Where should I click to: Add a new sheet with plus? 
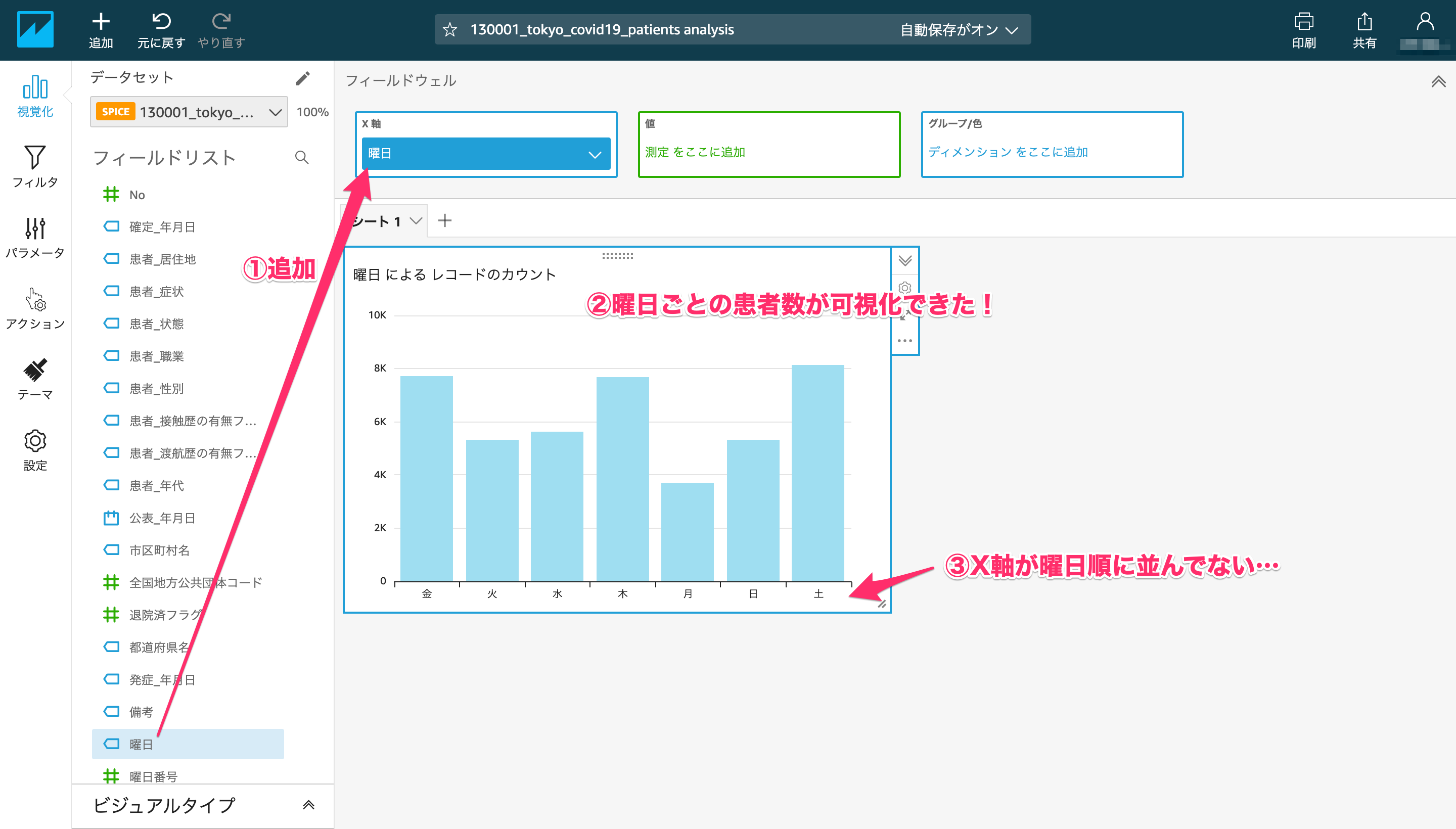(x=445, y=220)
